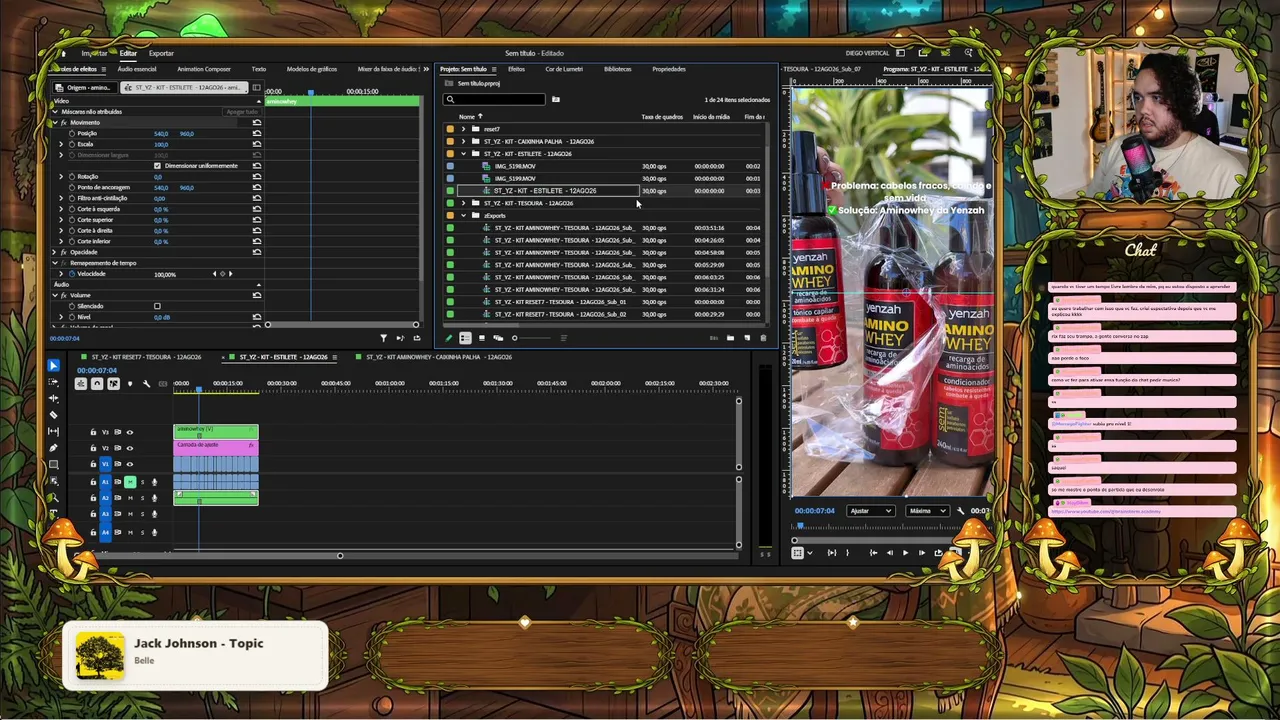The width and height of the screenshot is (1280, 720).
Task: Open the Bibliotecas tab
Action: pos(617,69)
